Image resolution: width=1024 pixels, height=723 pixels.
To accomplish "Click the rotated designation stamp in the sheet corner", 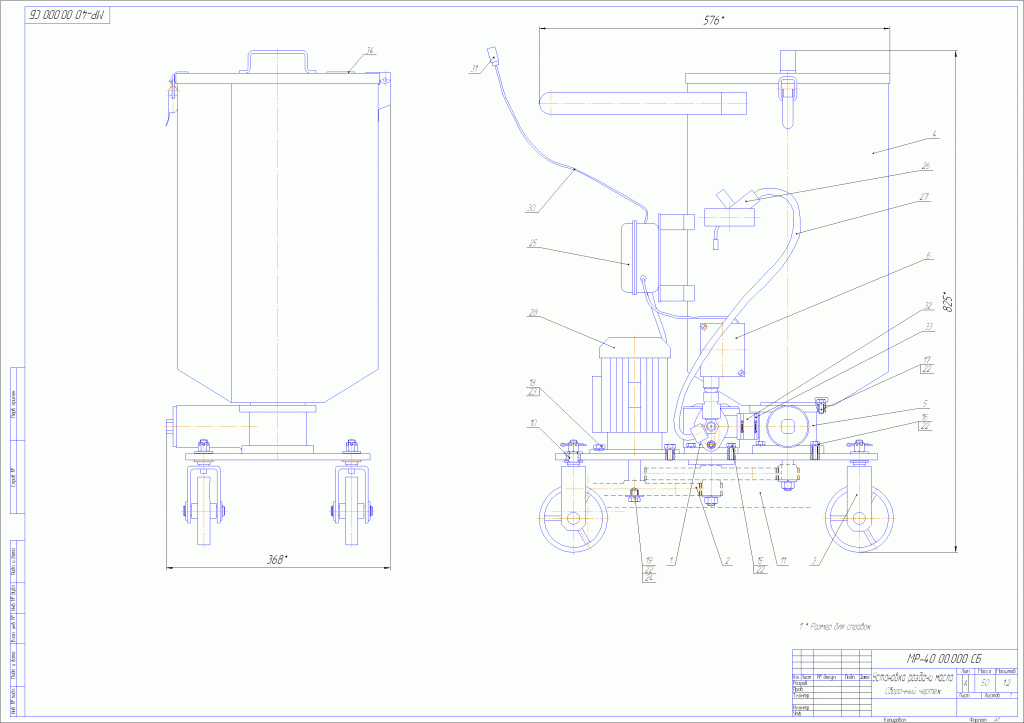I will (x=68, y=14).
